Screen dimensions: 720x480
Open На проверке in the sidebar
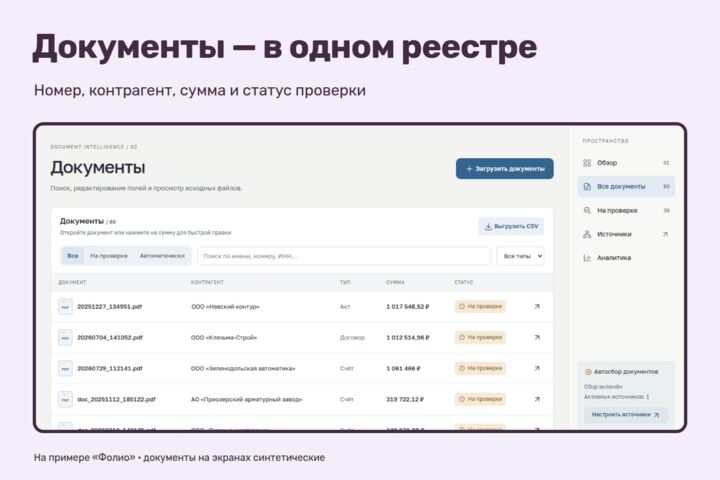[x=626, y=210]
